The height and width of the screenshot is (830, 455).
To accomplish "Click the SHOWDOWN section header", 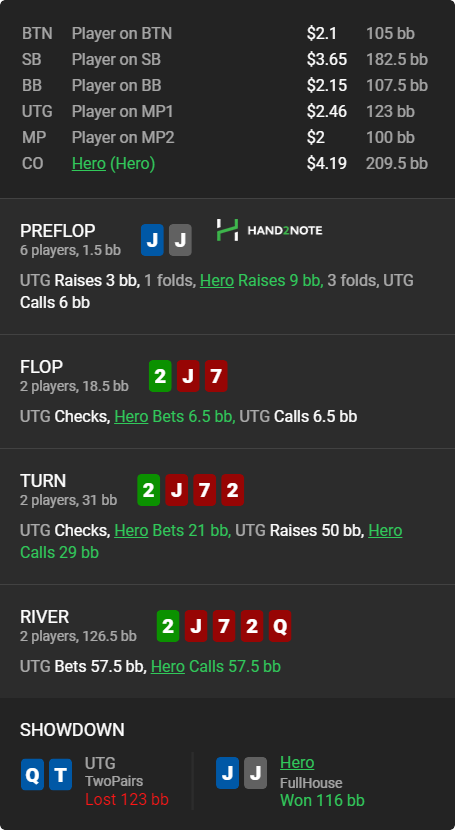I will [x=72, y=730].
